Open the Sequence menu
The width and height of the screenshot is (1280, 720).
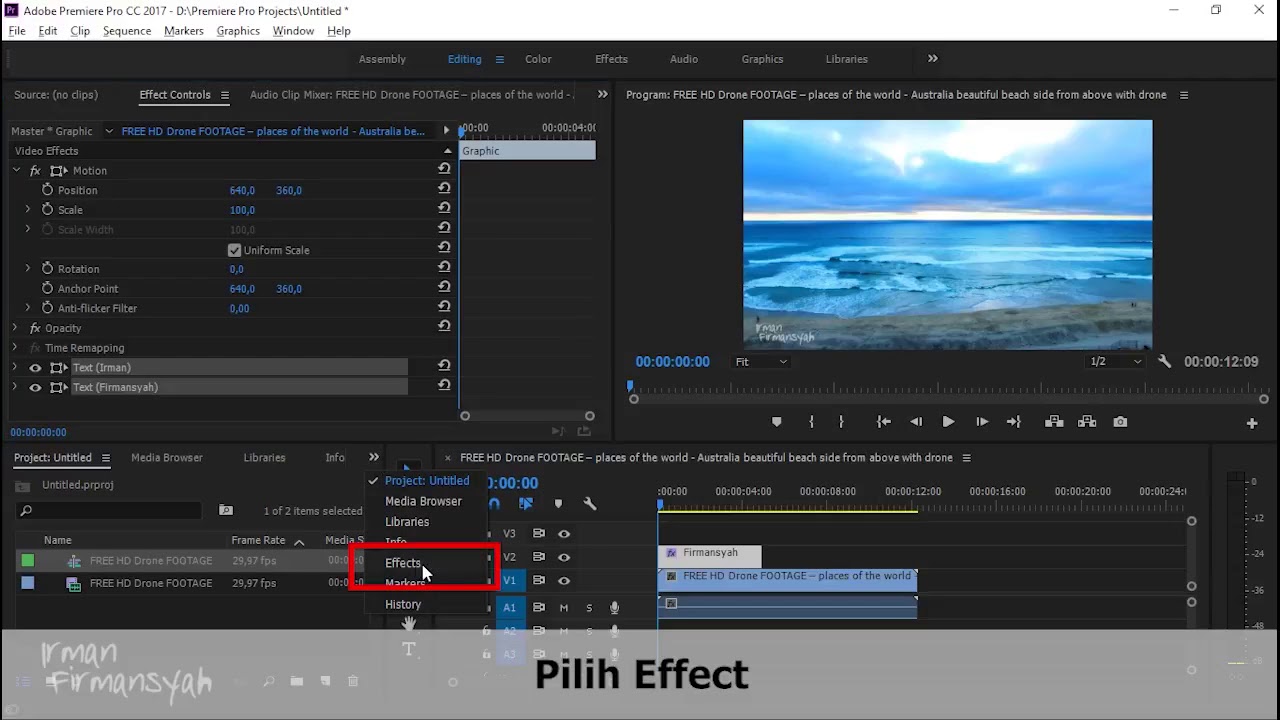click(x=127, y=31)
